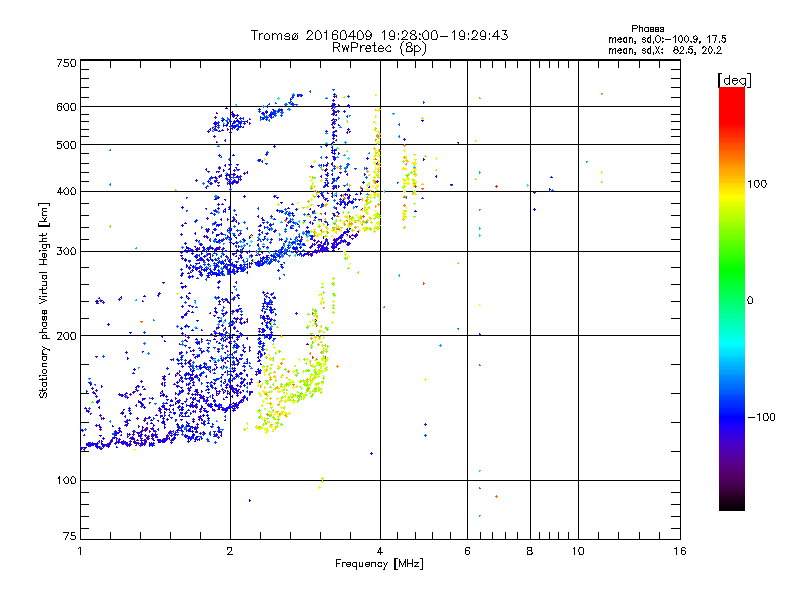Click the x-axis label '16'
The image size is (800, 600).
click(x=680, y=551)
